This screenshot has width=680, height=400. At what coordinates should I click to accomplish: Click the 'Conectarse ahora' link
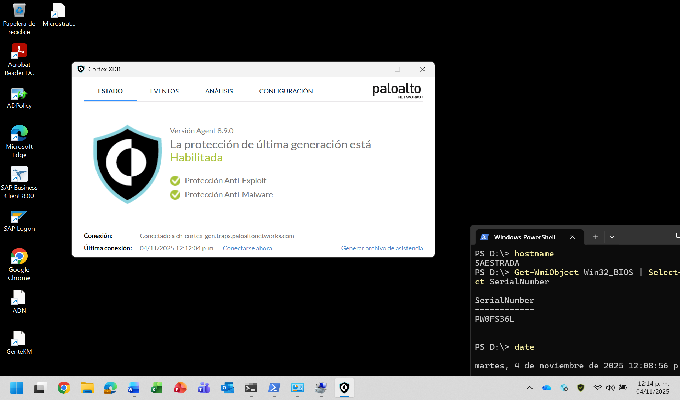pos(247,248)
